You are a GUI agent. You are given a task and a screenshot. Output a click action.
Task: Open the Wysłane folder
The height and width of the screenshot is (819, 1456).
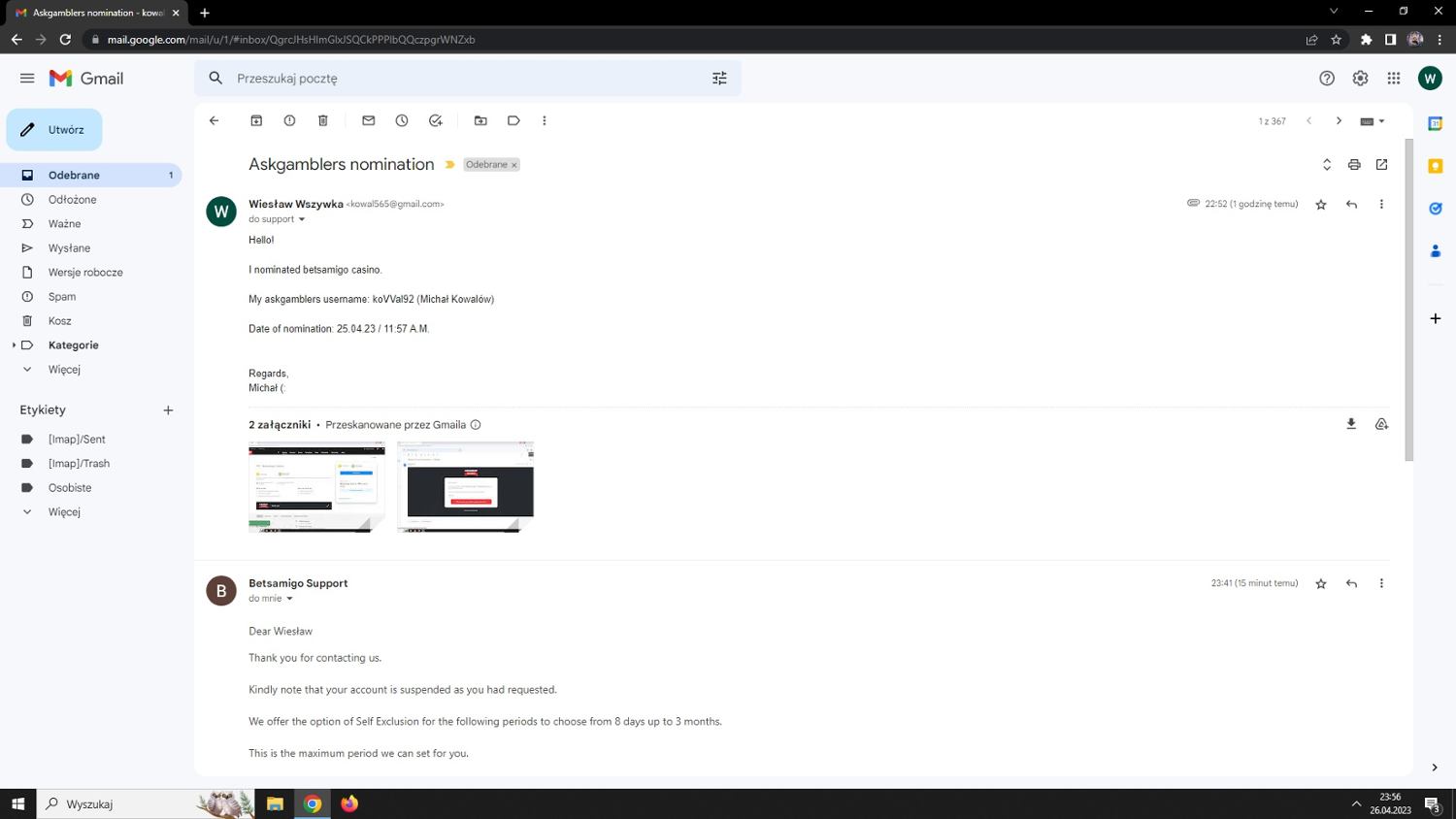[69, 248]
